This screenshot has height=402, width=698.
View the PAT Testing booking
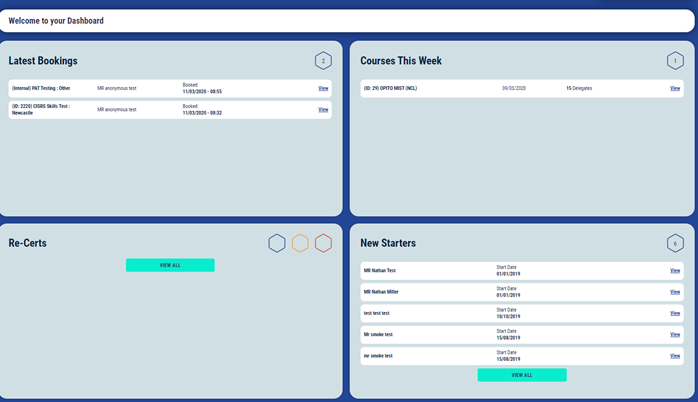pyautogui.click(x=323, y=88)
